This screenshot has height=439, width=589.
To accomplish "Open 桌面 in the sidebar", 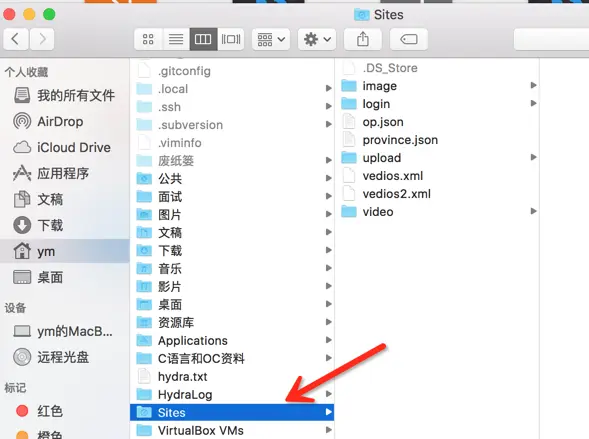I will pyautogui.click(x=64, y=278).
